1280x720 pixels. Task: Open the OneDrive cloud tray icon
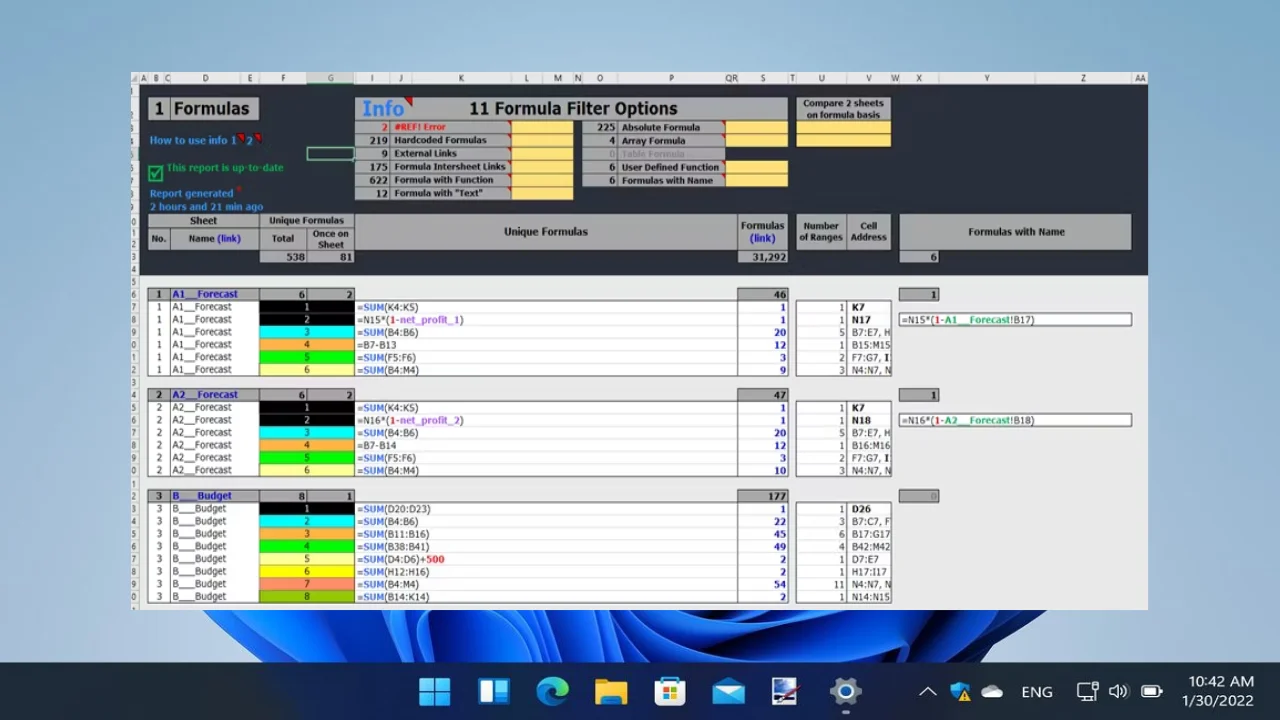click(992, 691)
